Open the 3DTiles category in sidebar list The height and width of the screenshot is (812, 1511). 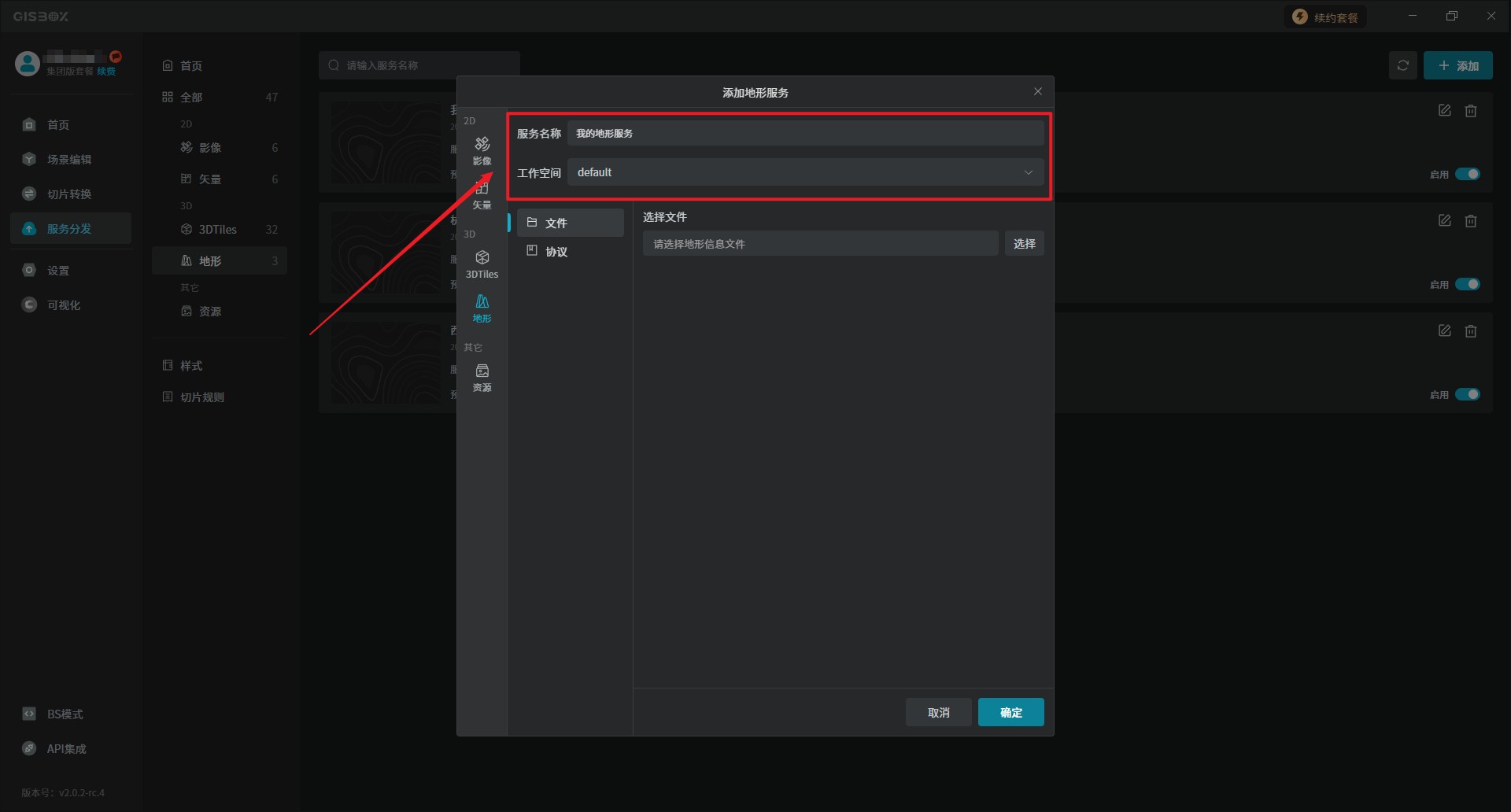coord(218,230)
